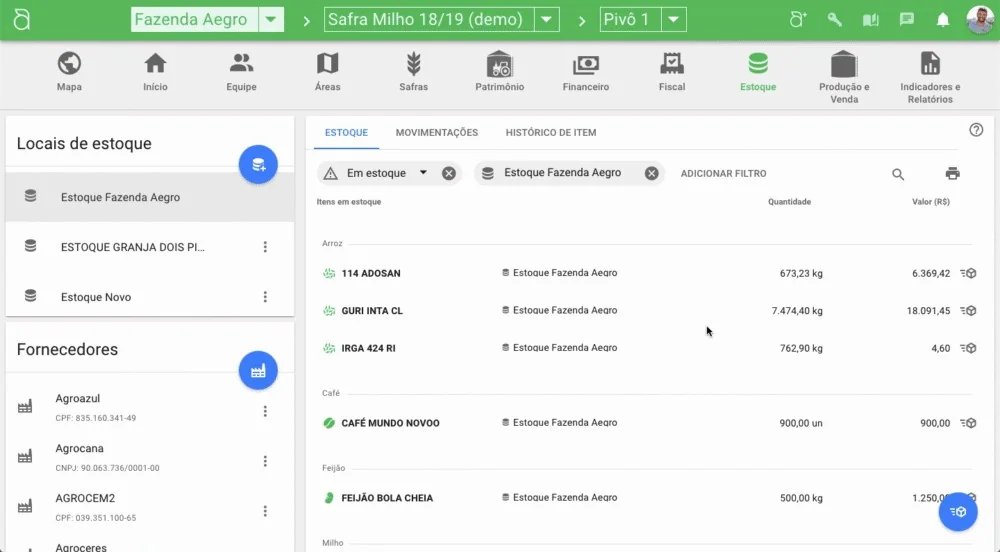The width and height of the screenshot is (1000, 552).
Task: Open the Financeiro money icon
Action: click(x=585, y=66)
